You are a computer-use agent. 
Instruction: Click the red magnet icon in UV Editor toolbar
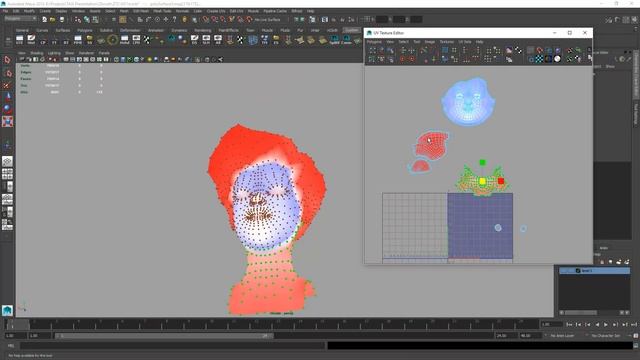click(x=540, y=50)
